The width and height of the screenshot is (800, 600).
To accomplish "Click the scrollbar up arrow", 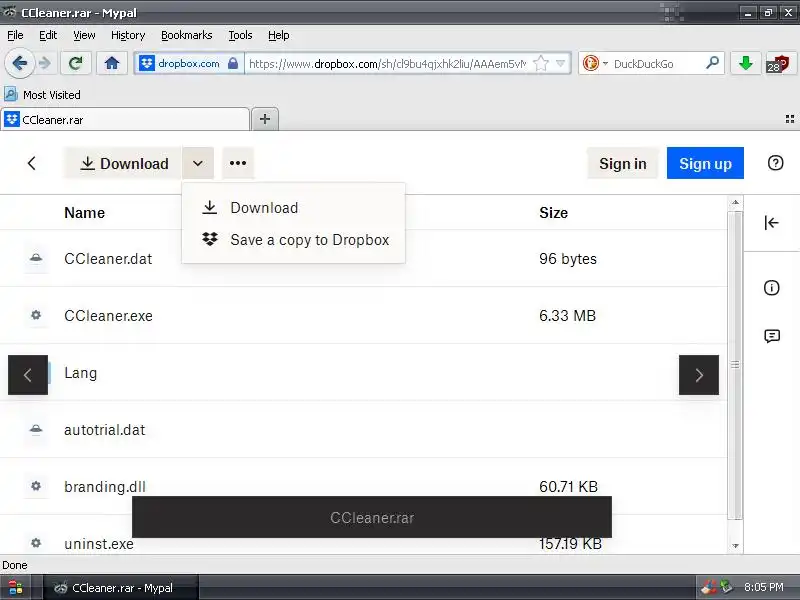I will [735, 203].
